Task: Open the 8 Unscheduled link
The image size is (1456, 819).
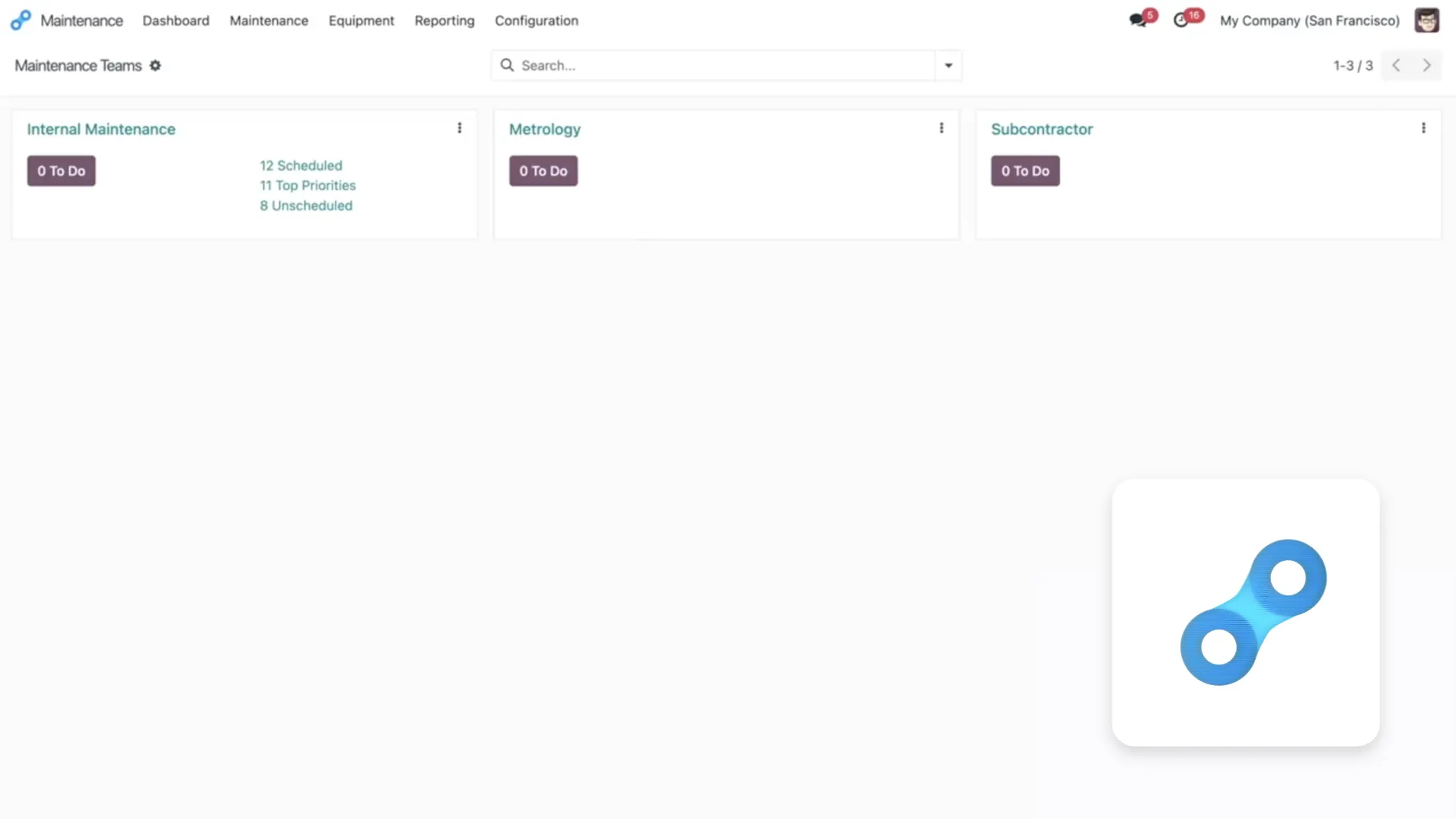Action: [306, 206]
